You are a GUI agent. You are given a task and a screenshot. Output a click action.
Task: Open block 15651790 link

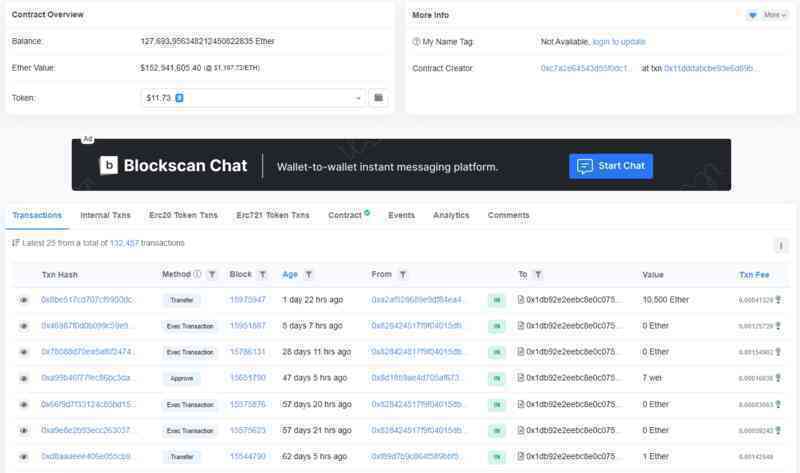(247, 378)
